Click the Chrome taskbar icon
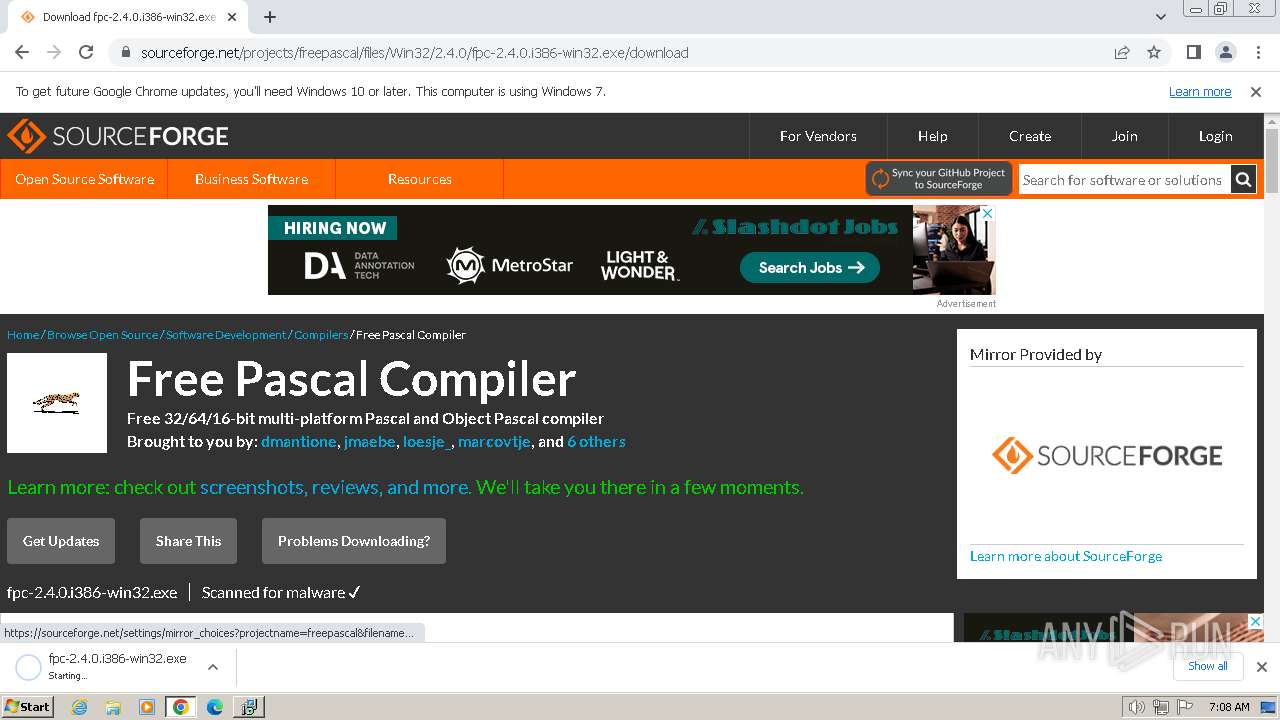The image size is (1280, 720). point(181,707)
